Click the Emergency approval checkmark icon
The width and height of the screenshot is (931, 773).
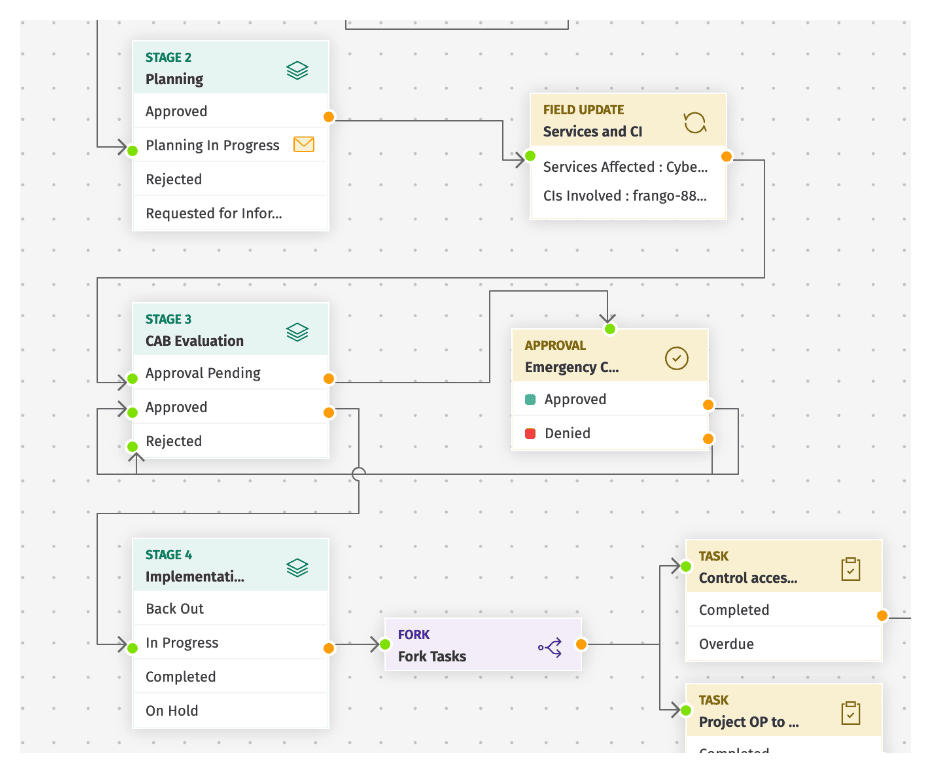pyautogui.click(x=677, y=358)
